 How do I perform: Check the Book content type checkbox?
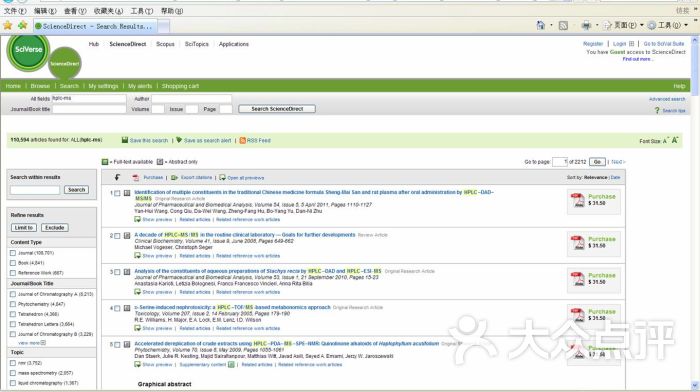pyautogui.click(x=13, y=263)
